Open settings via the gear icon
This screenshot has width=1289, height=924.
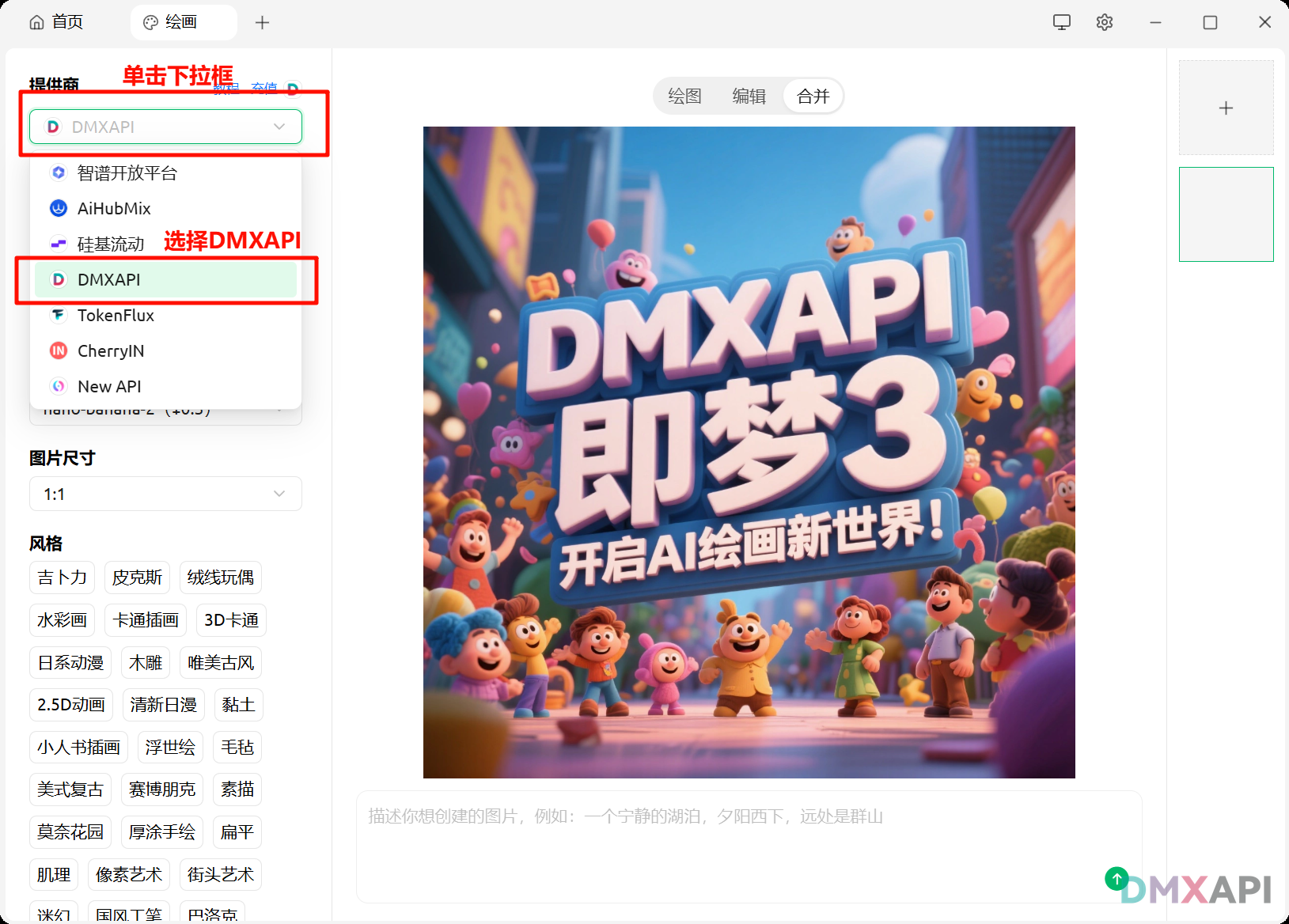(x=1104, y=22)
